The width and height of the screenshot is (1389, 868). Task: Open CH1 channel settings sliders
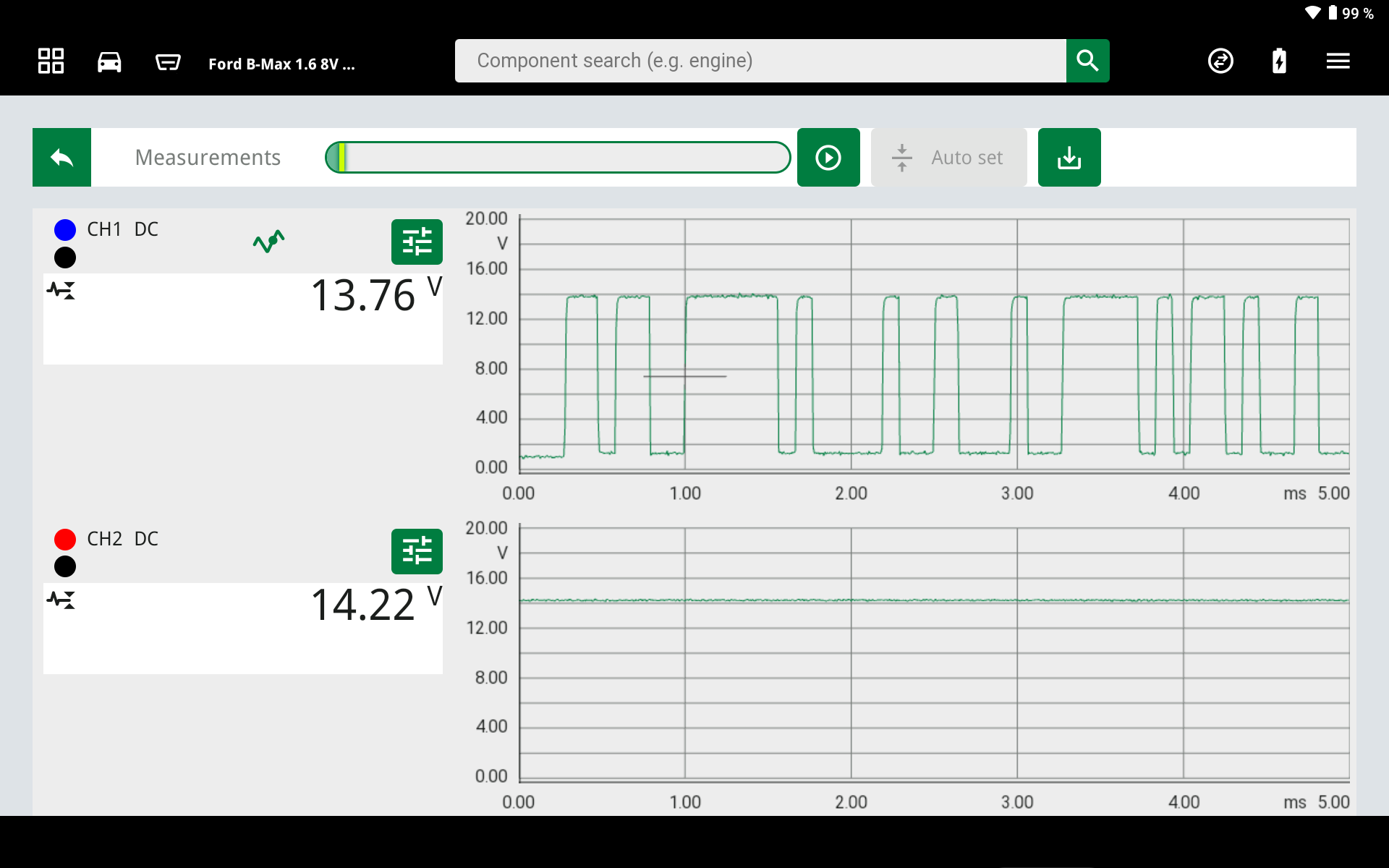(x=417, y=242)
